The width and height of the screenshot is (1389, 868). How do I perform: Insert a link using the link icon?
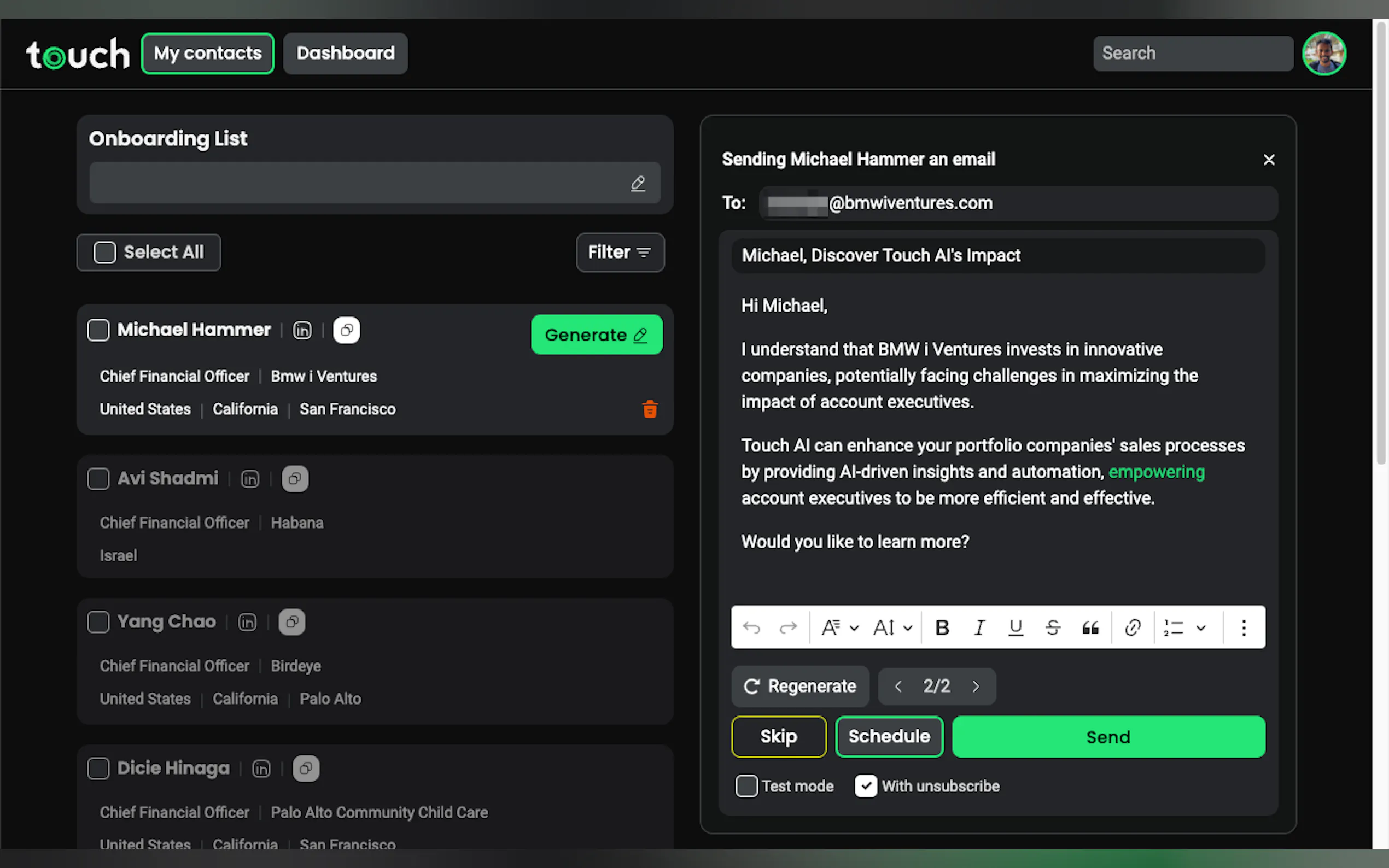pyautogui.click(x=1133, y=627)
